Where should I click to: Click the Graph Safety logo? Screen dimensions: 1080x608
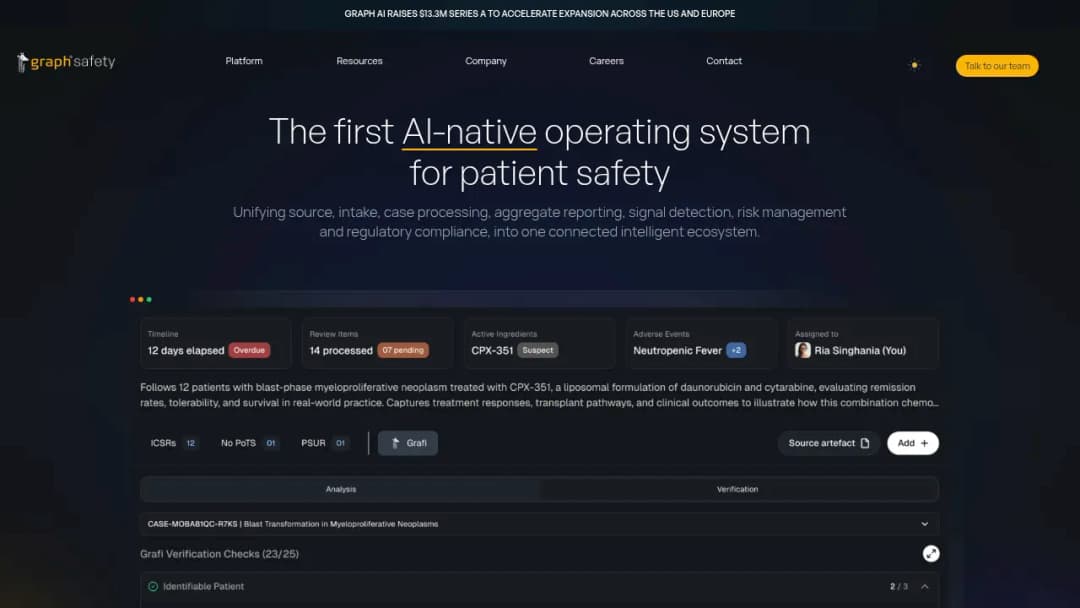coord(66,62)
